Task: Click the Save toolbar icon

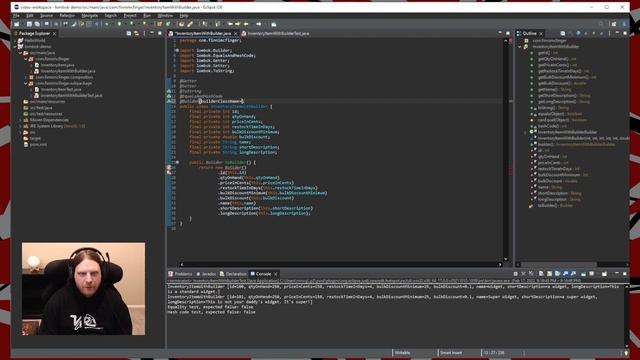Action: tap(29, 24)
